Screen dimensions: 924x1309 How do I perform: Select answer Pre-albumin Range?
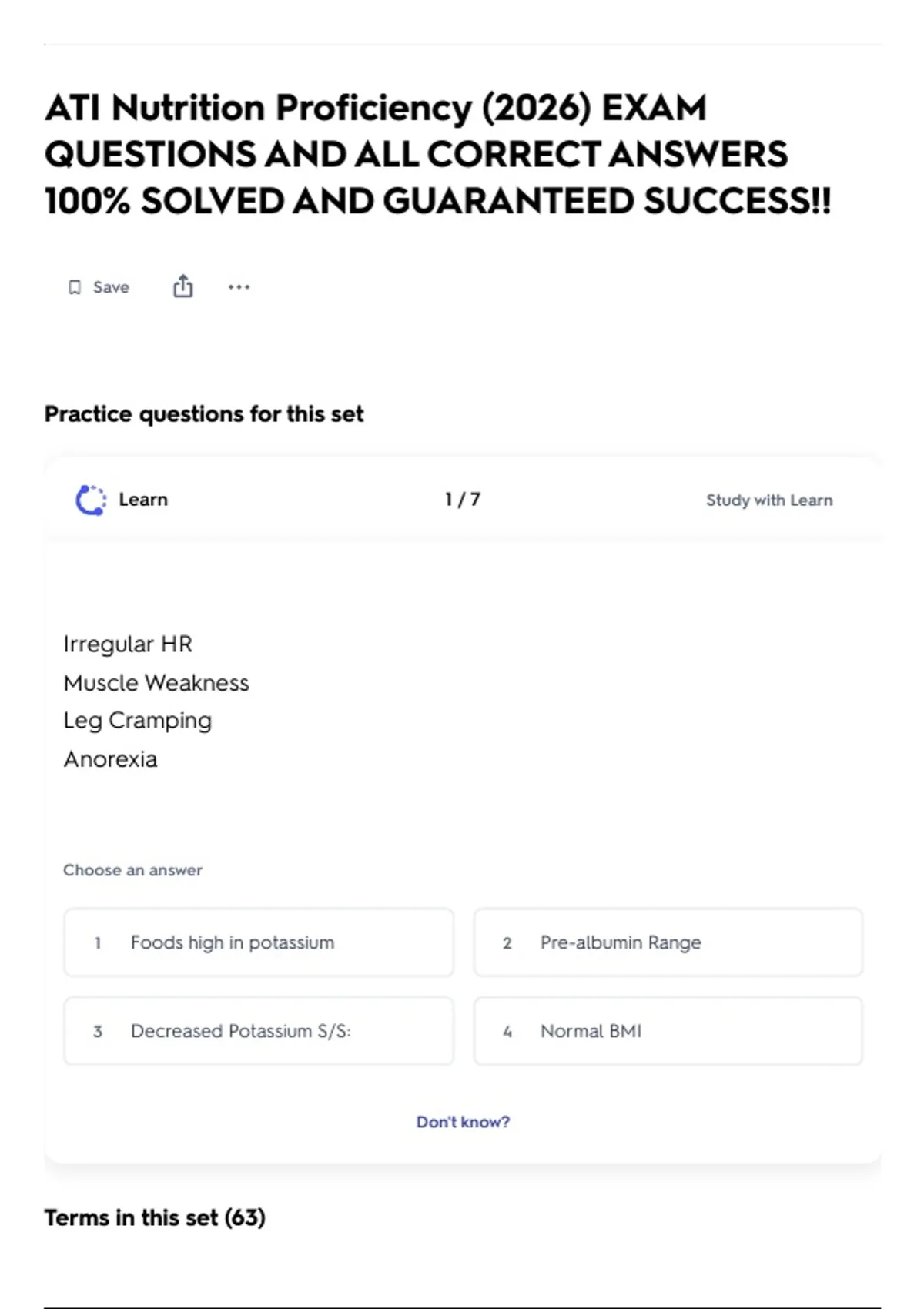(x=668, y=942)
